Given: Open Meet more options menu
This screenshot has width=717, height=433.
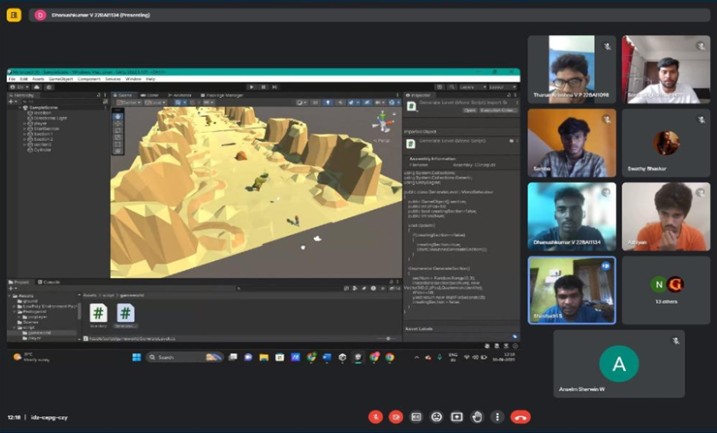Looking at the screenshot, I should [497, 417].
